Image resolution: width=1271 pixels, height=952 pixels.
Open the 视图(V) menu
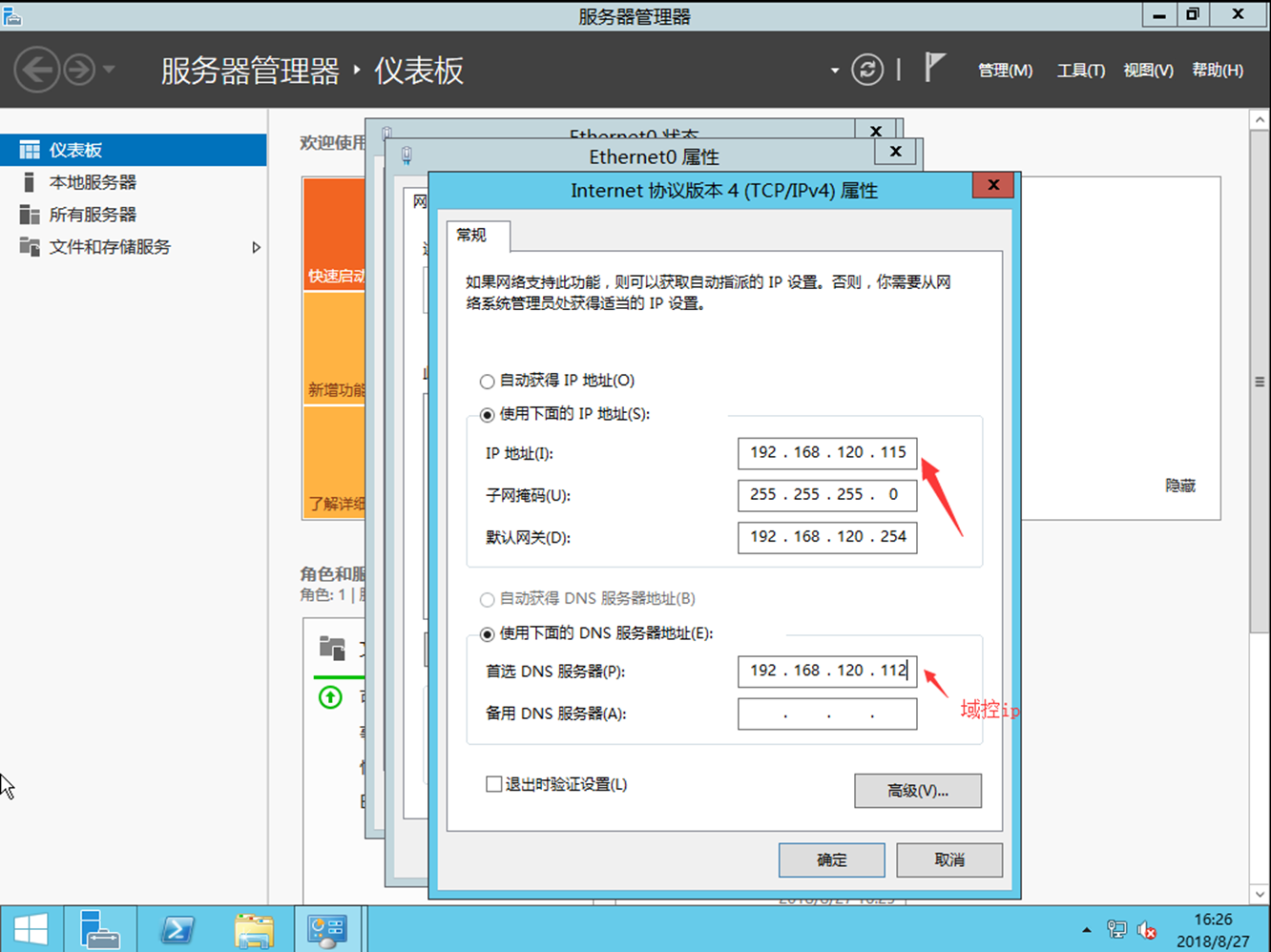click(x=1148, y=71)
